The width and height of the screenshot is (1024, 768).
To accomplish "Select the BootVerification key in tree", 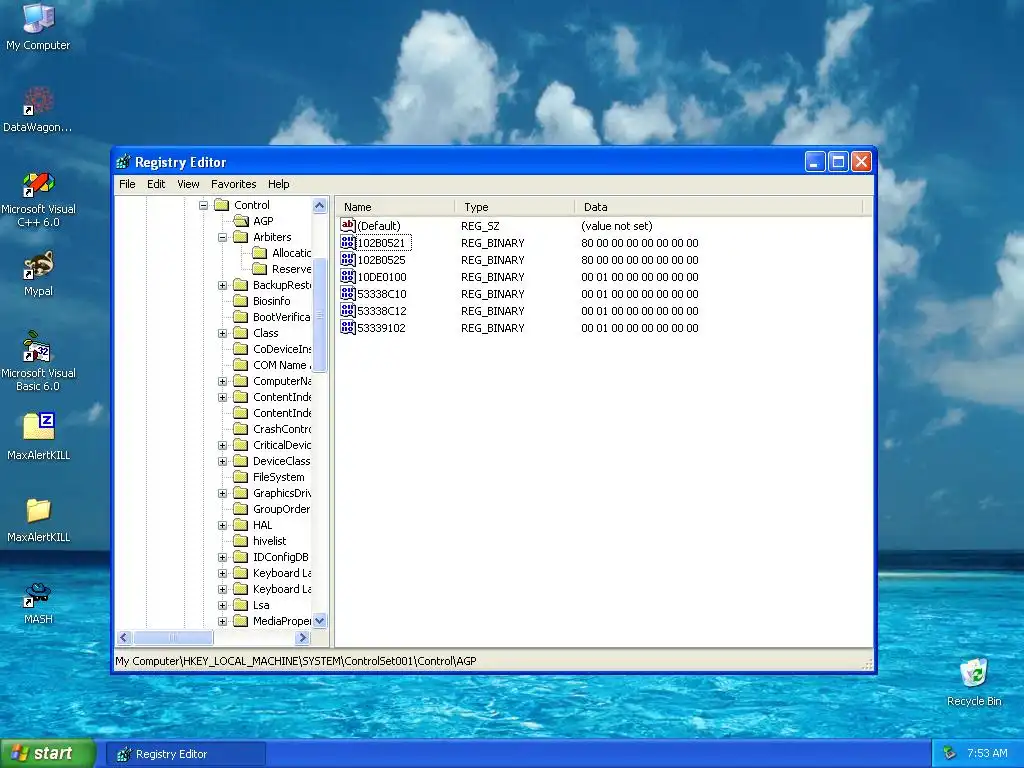I will click(281, 317).
